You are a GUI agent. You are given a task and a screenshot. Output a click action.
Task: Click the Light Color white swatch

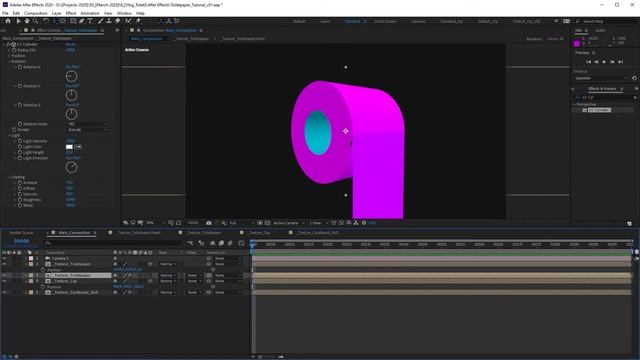pos(69,147)
